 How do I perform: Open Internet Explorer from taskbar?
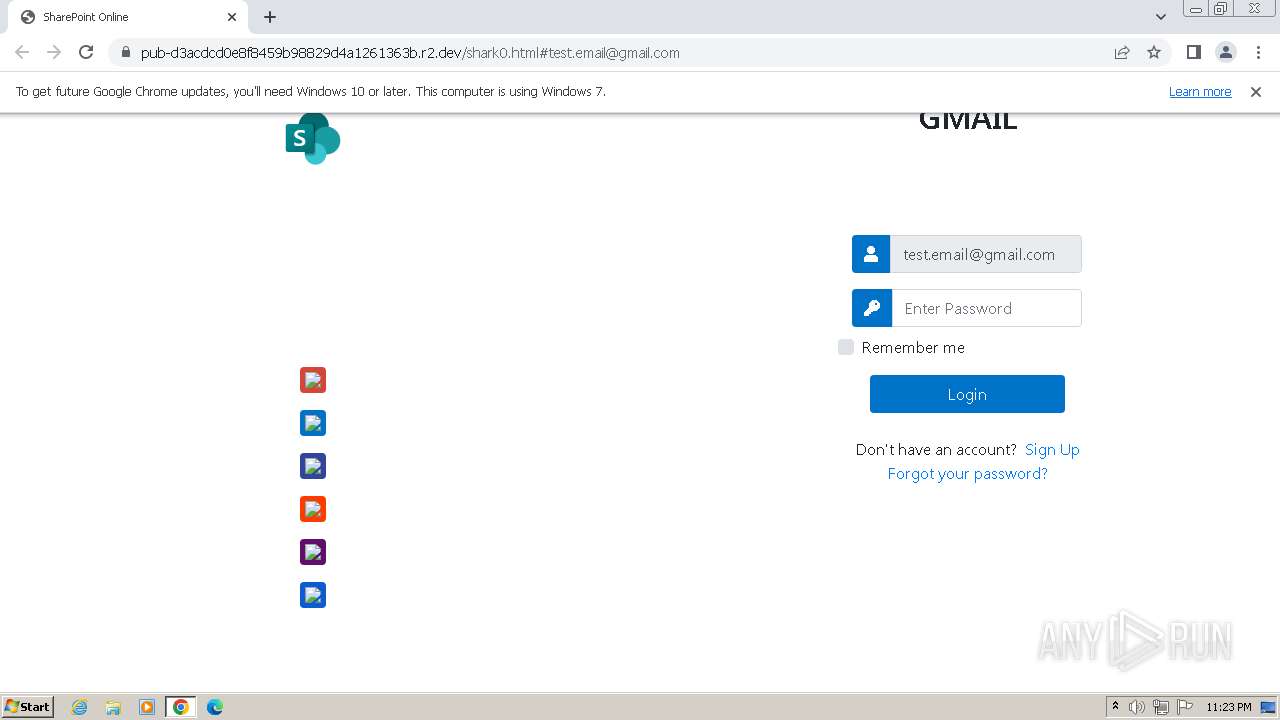[x=79, y=707]
